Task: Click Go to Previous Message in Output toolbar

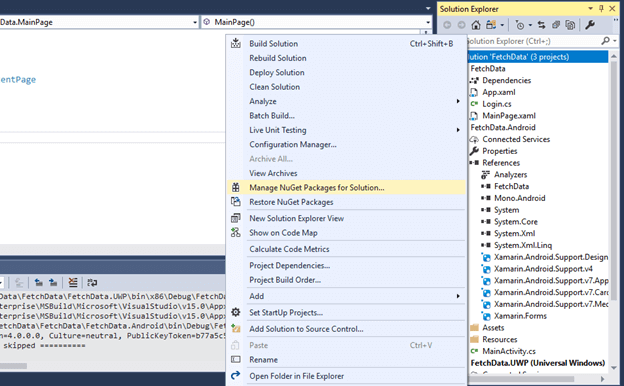Action: click(x=39, y=283)
